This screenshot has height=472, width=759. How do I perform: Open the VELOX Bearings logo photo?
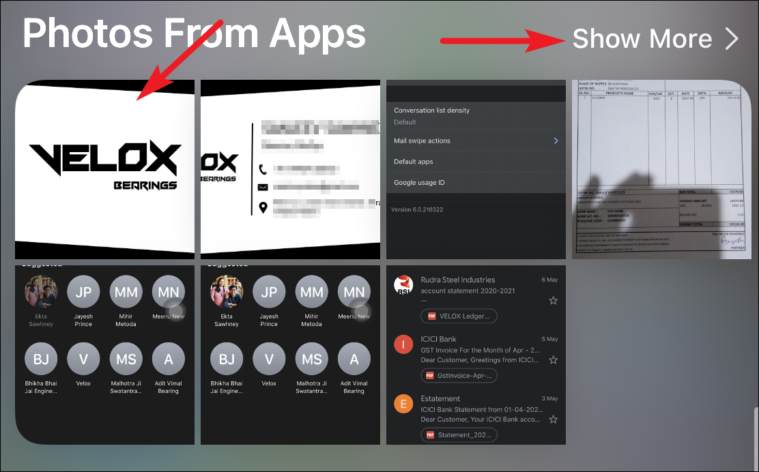click(x=105, y=169)
